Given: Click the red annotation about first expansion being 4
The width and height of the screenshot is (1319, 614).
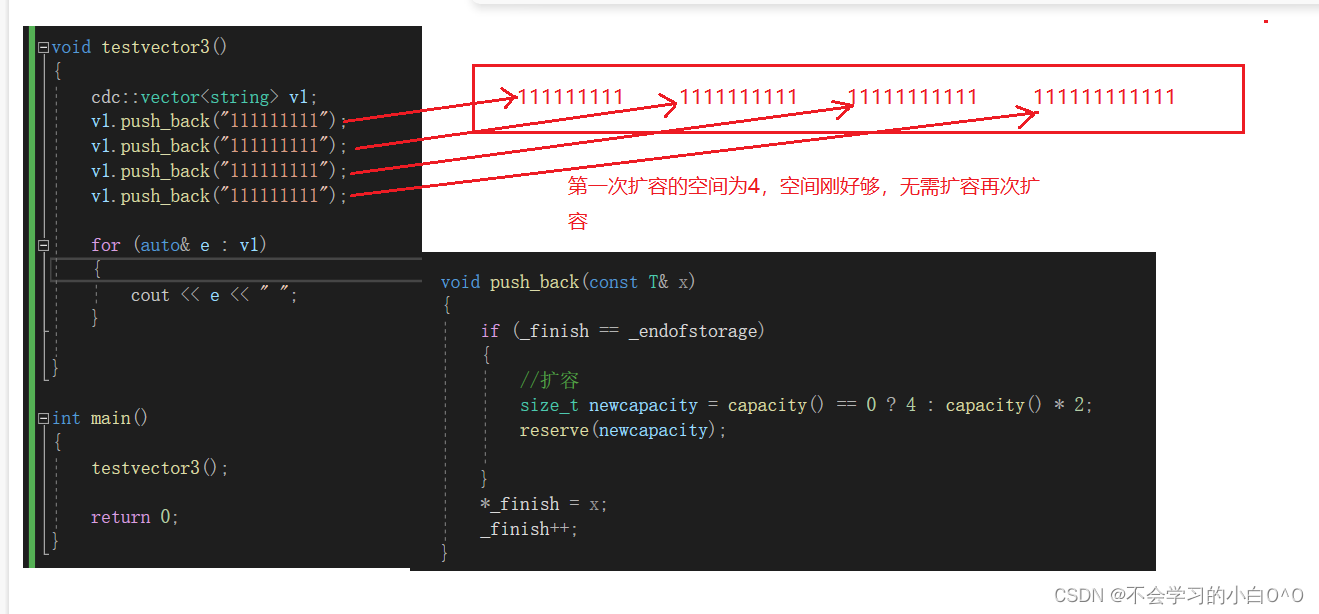Looking at the screenshot, I should (x=800, y=186).
